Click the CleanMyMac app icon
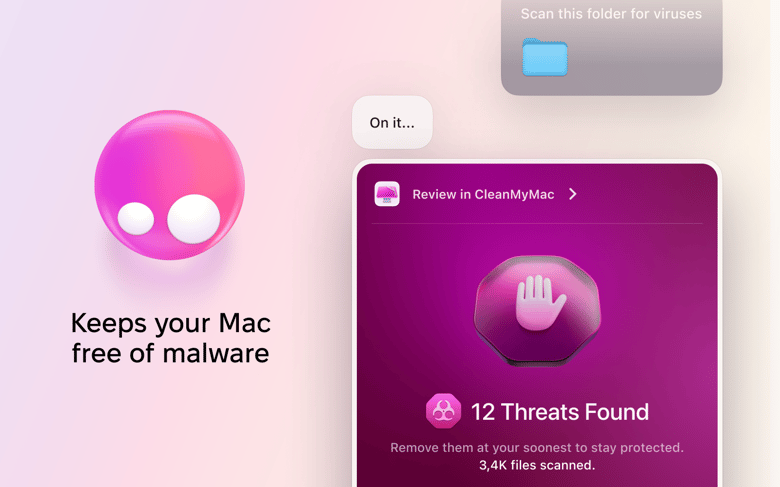 tap(387, 194)
